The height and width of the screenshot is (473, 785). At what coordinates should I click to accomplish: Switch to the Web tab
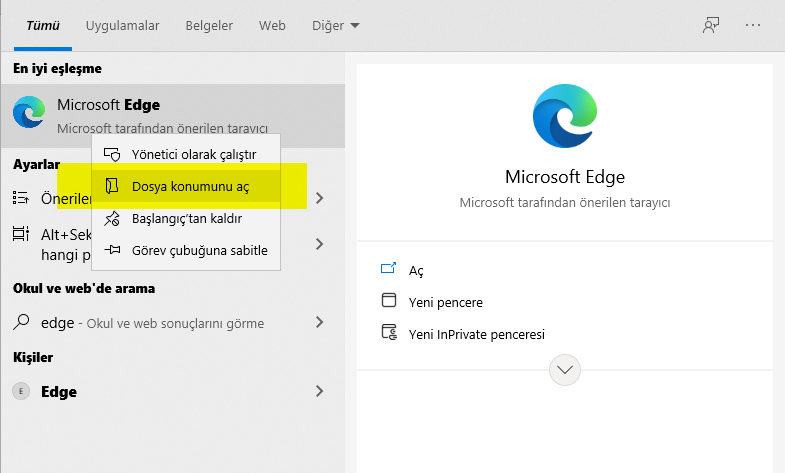(272, 26)
